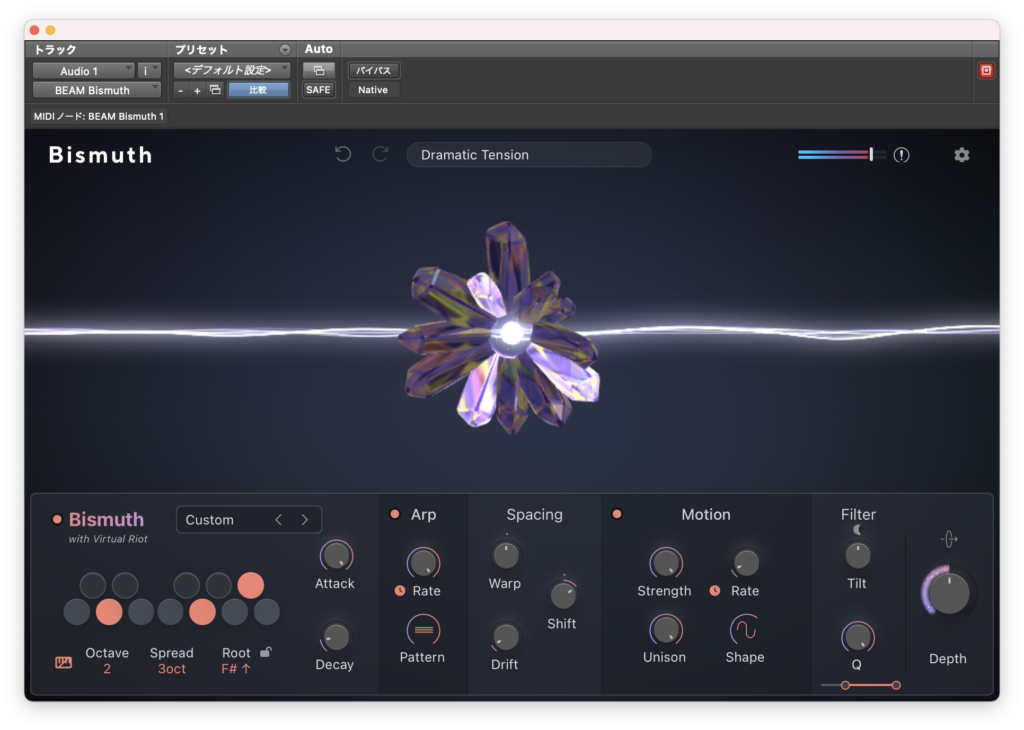Open settings with the gear icon
Viewport: 1024px width, 730px height.
pos(961,155)
